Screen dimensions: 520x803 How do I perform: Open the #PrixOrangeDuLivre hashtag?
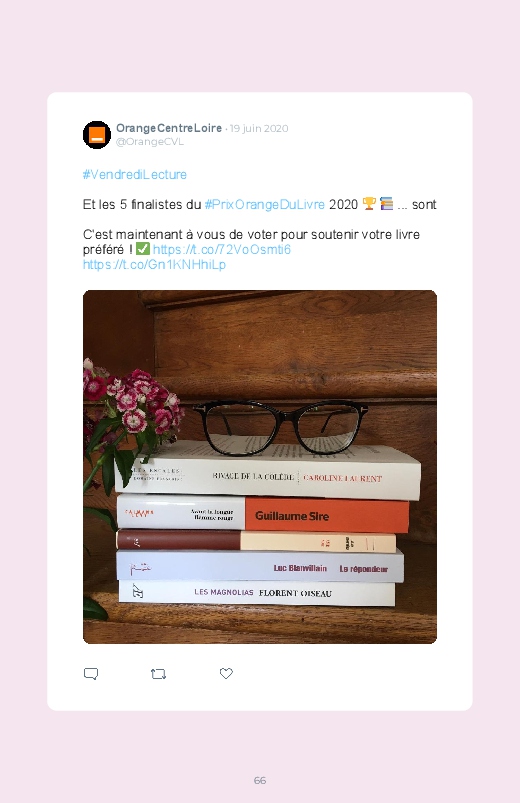point(265,204)
